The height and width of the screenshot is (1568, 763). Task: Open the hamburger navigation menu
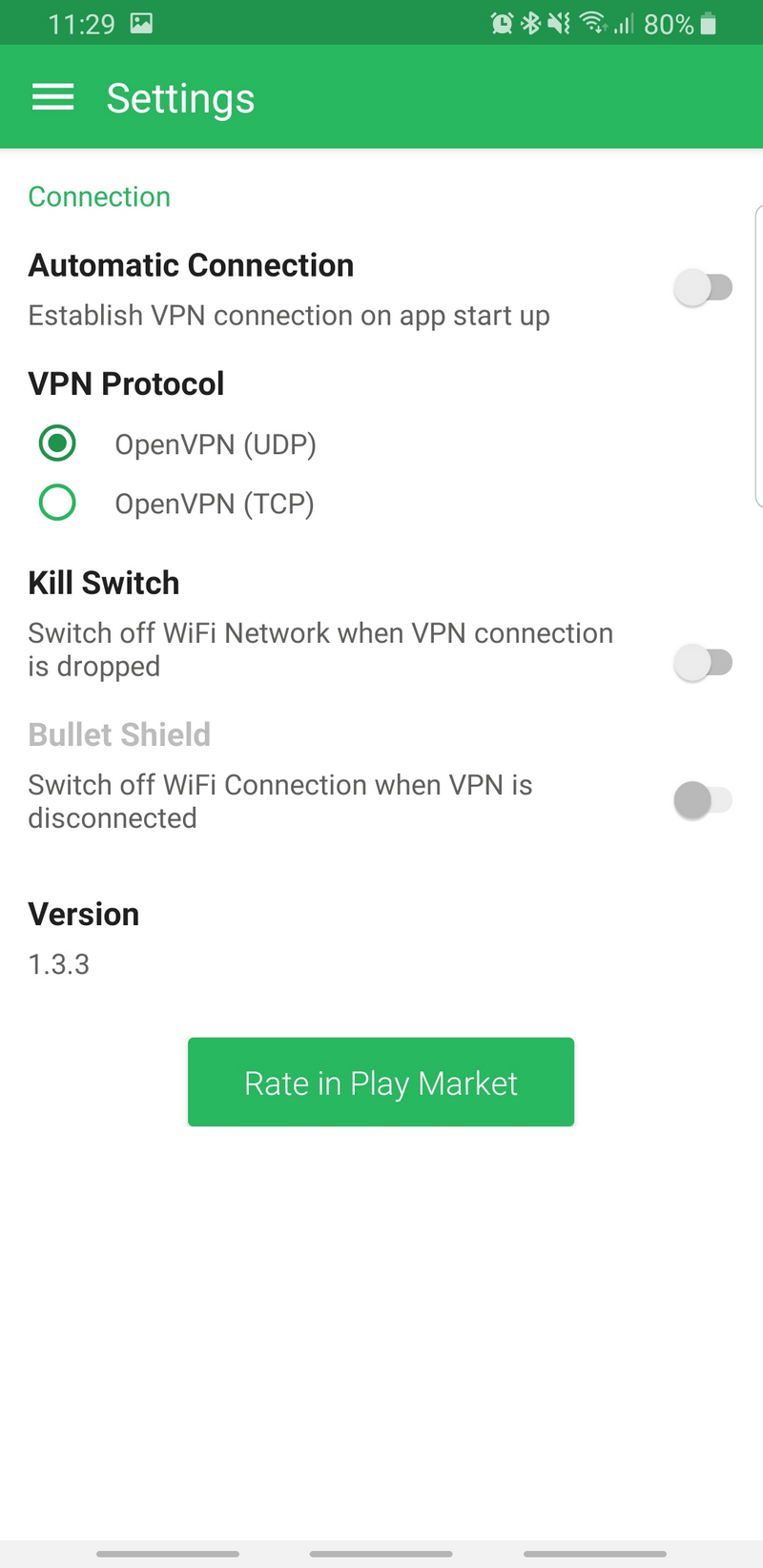(x=53, y=97)
